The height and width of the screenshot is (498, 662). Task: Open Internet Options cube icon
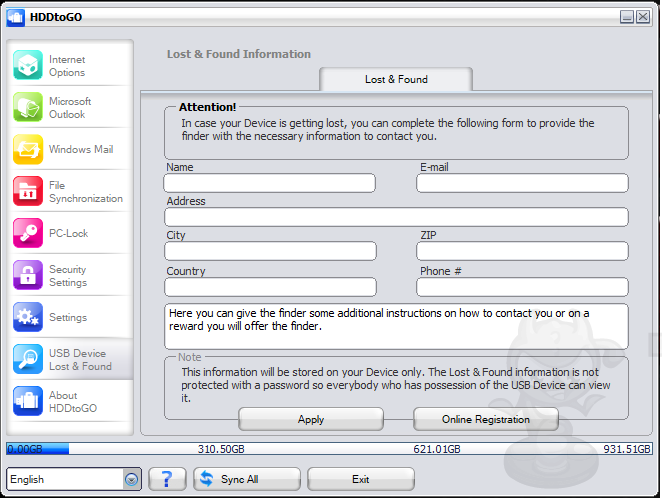coord(28,65)
